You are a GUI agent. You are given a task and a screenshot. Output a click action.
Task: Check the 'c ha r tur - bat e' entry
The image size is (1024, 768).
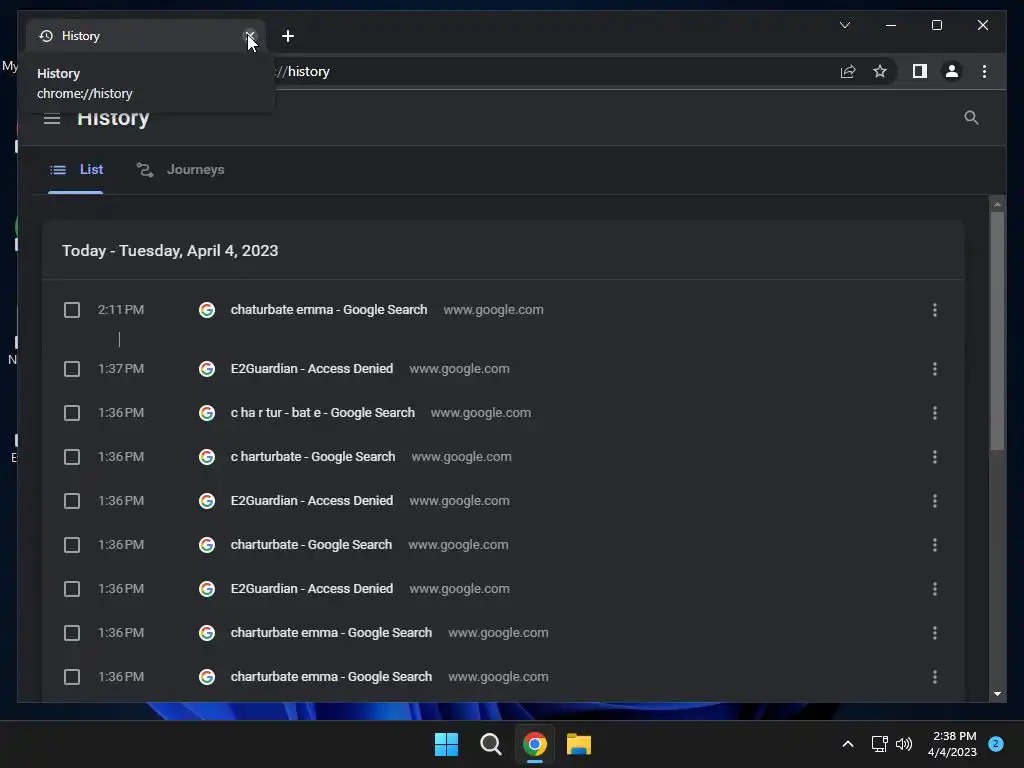(x=72, y=413)
